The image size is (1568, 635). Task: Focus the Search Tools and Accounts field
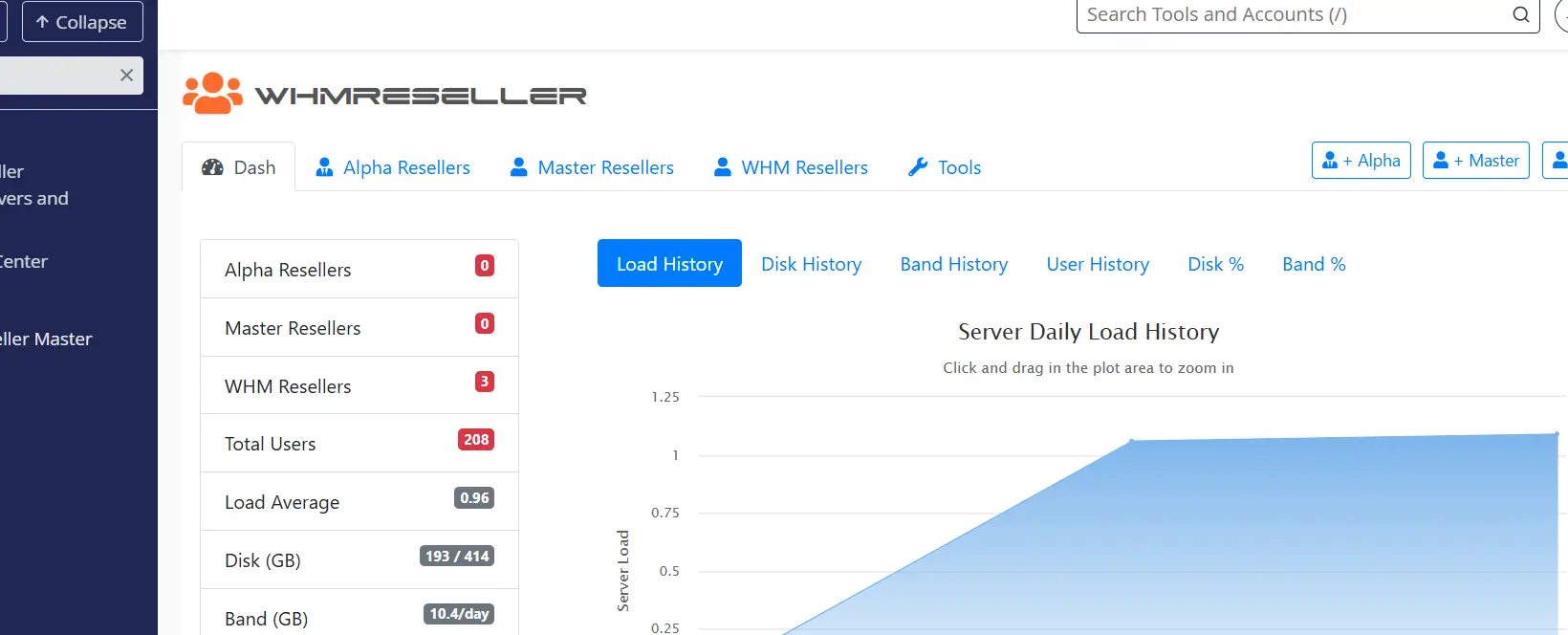tap(1308, 14)
